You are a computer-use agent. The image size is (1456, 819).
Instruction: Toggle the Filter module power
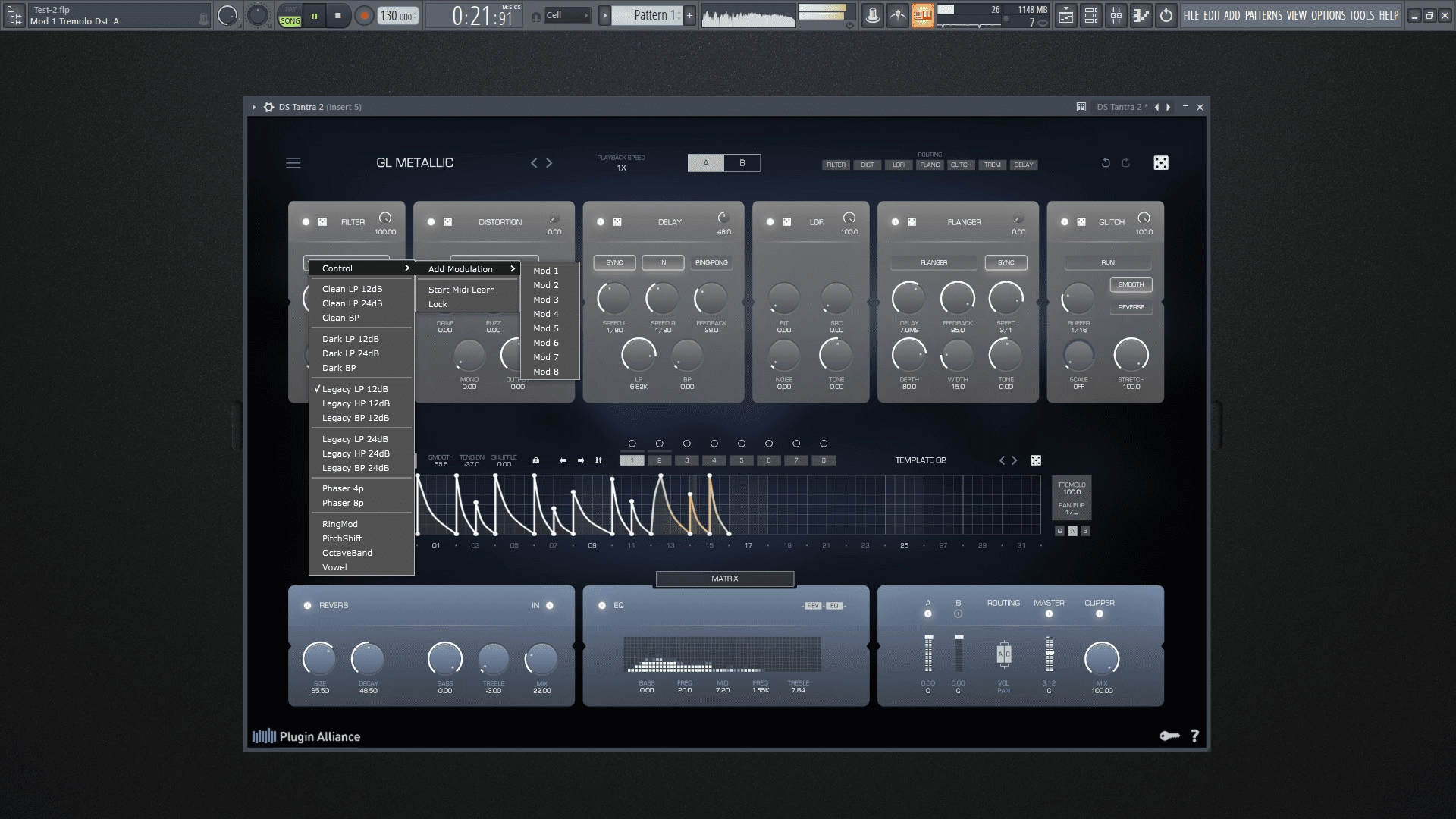pos(306,222)
